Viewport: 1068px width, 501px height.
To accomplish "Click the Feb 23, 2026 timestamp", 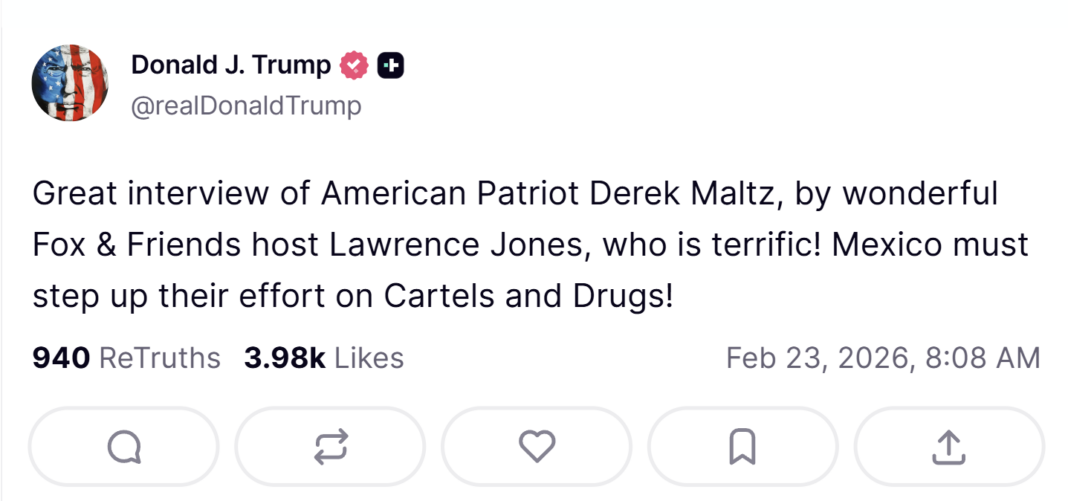I will pos(883,358).
